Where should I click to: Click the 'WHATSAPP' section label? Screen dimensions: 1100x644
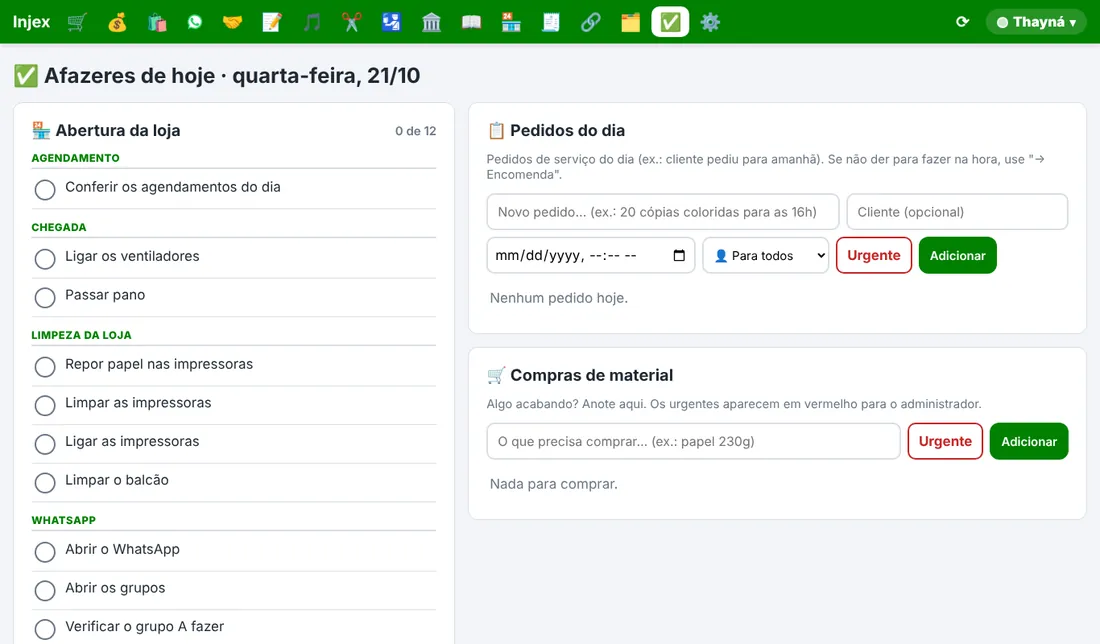coord(64,521)
